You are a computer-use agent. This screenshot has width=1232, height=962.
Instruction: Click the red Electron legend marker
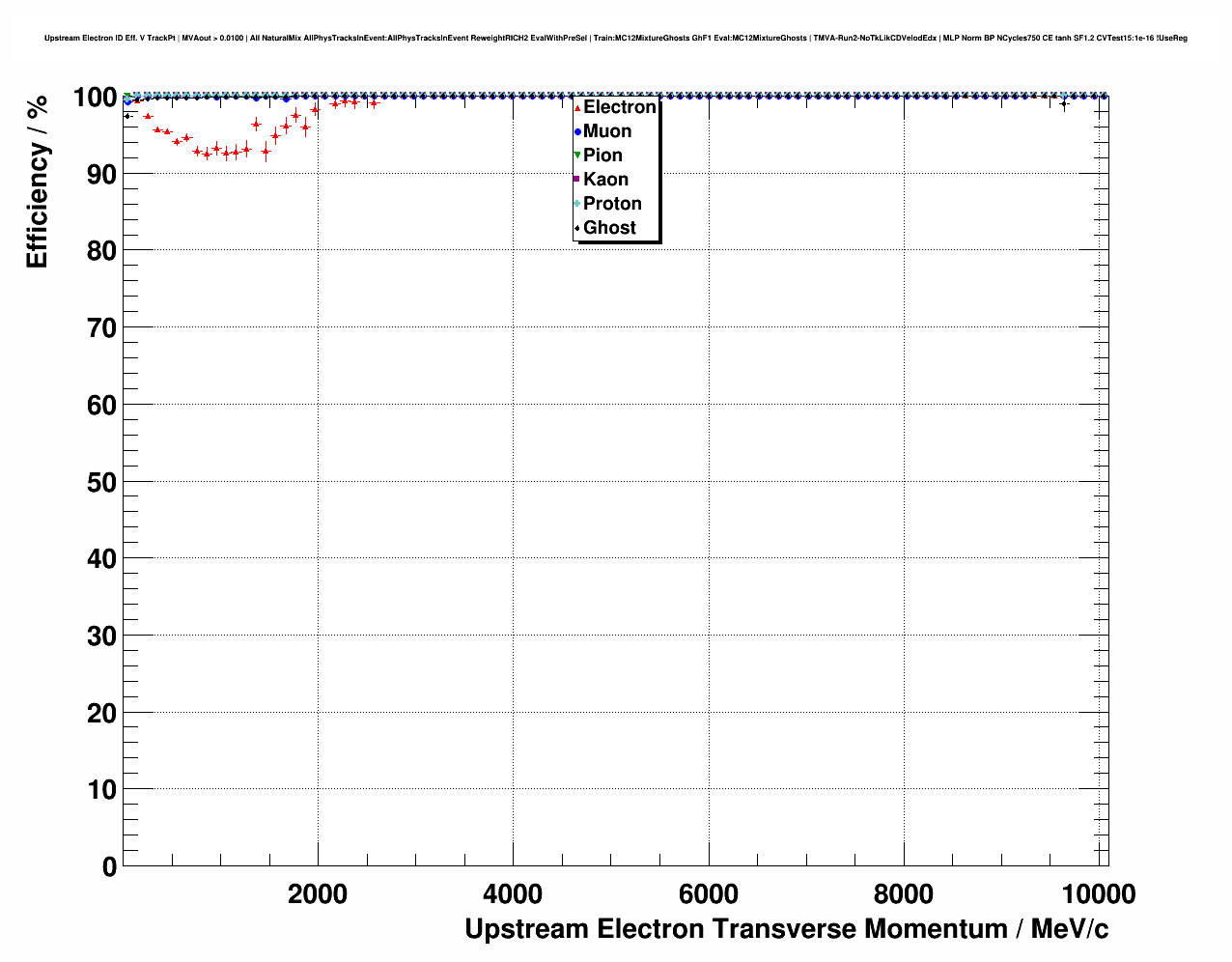tap(577, 108)
